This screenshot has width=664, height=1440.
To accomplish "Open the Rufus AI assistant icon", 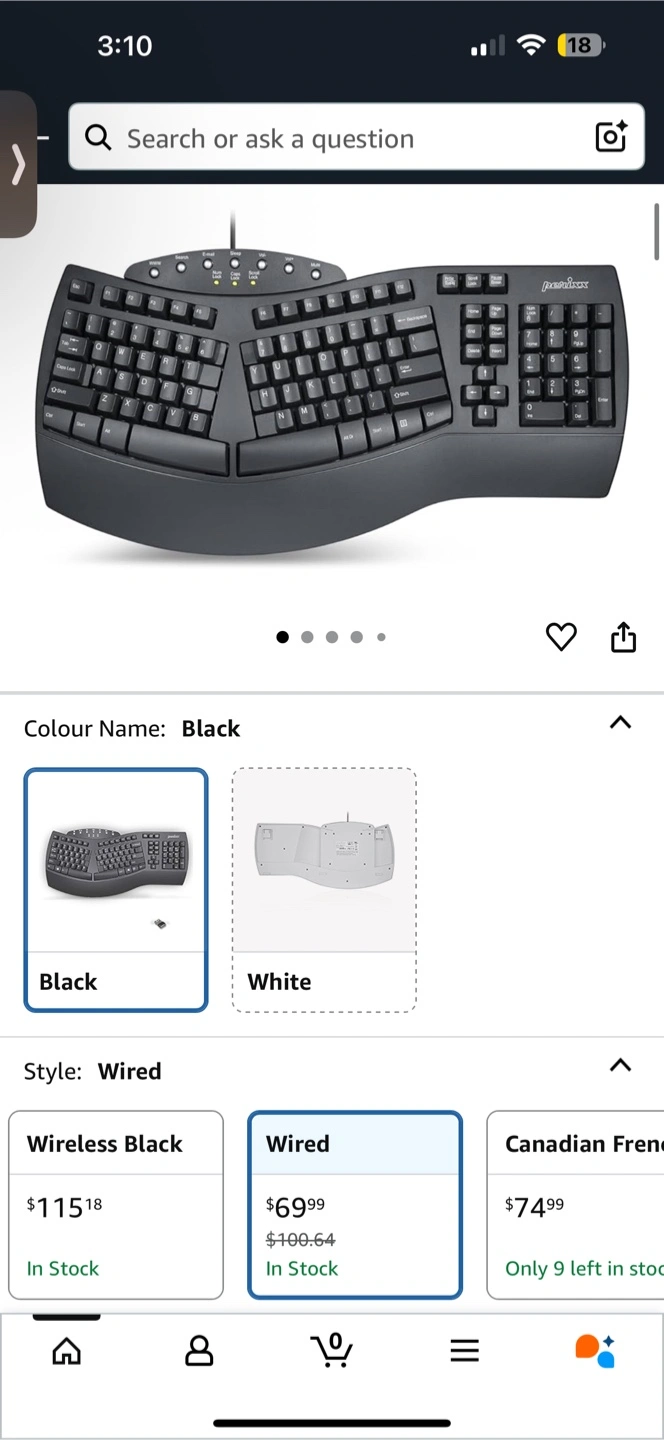I will click(595, 1350).
